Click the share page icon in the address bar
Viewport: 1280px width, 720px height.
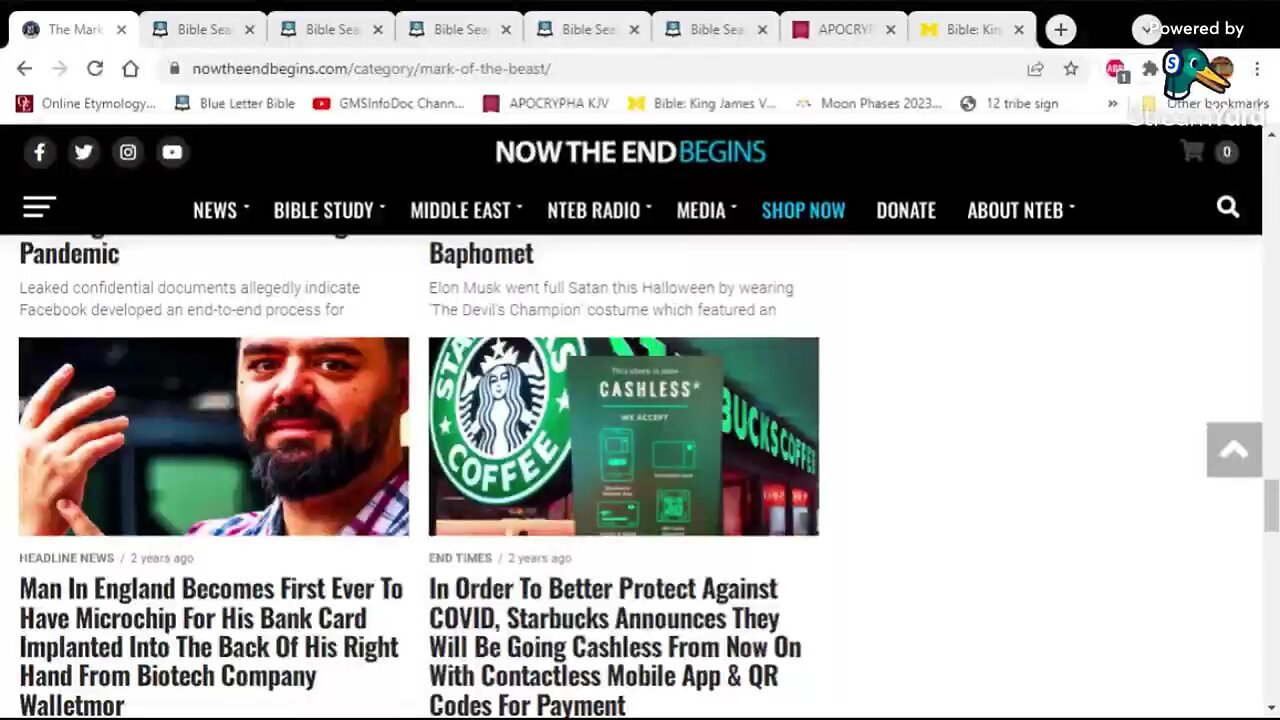[x=1035, y=68]
